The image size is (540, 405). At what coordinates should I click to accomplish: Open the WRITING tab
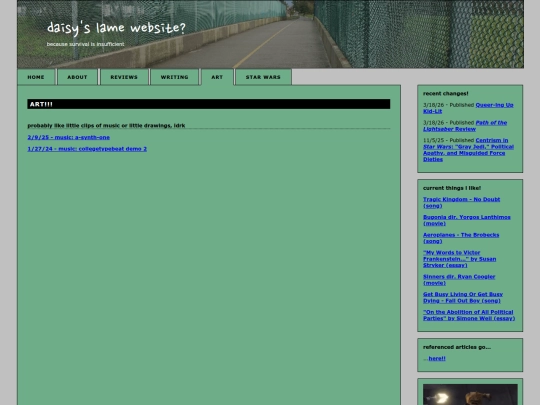(175, 77)
